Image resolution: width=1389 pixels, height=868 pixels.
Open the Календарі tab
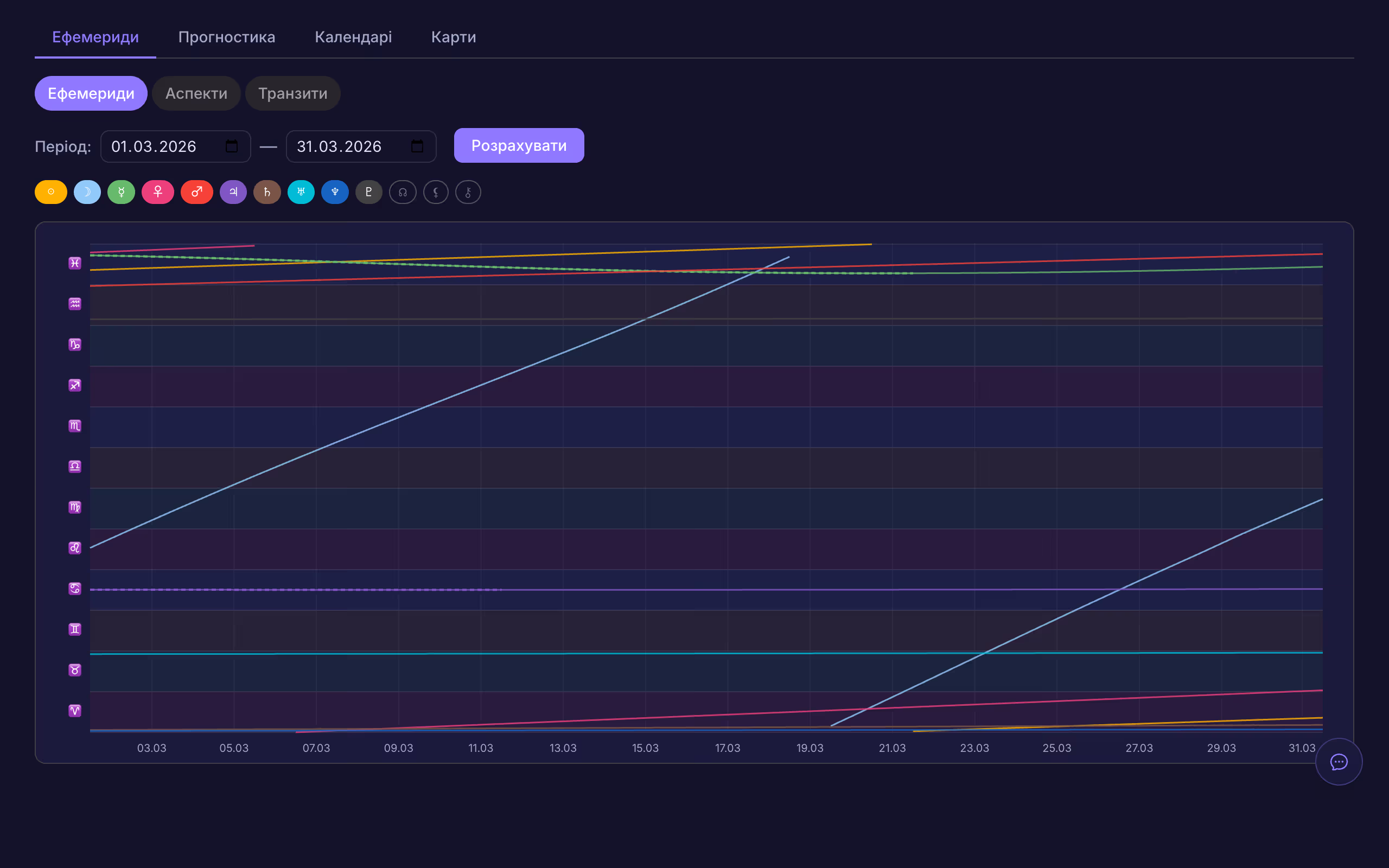[353, 37]
